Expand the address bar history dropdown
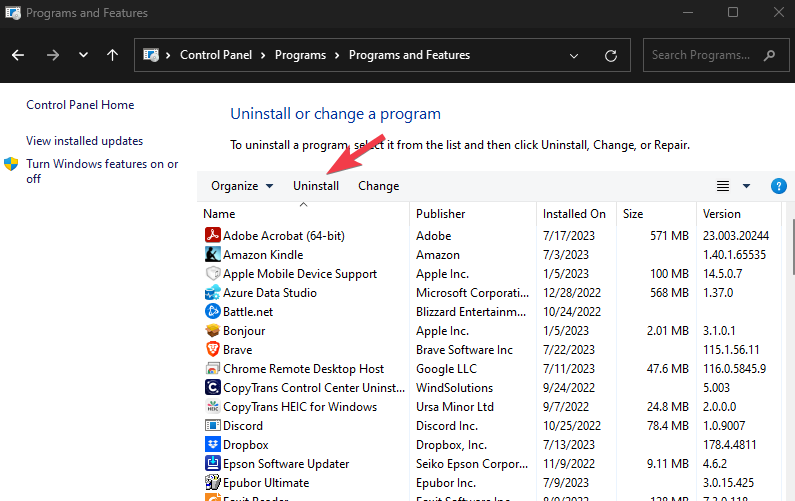 574,55
